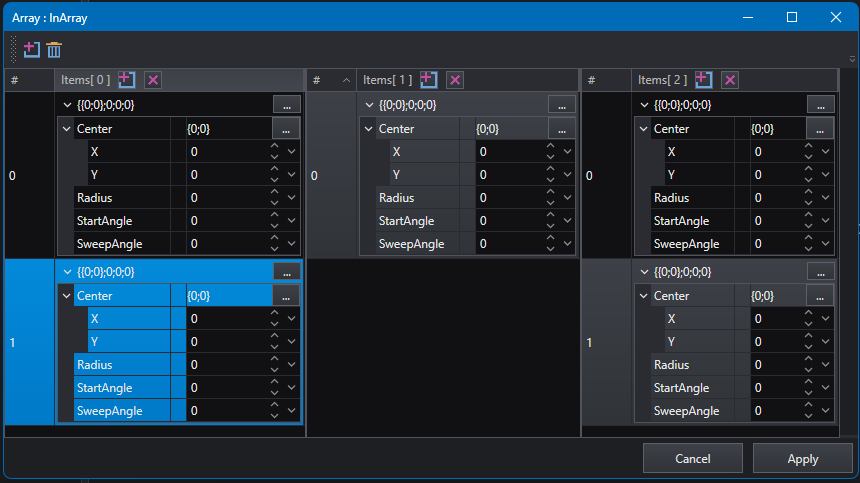This screenshot has width=860, height=483.
Task: Open ellipsis editor for Center in Items[ 1 ]
Action: [x=562, y=129]
